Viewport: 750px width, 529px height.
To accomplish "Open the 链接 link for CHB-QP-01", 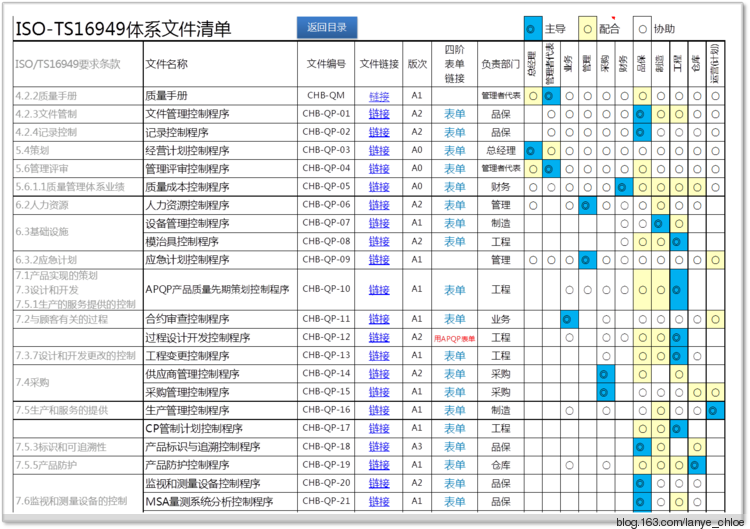I will point(379,114).
